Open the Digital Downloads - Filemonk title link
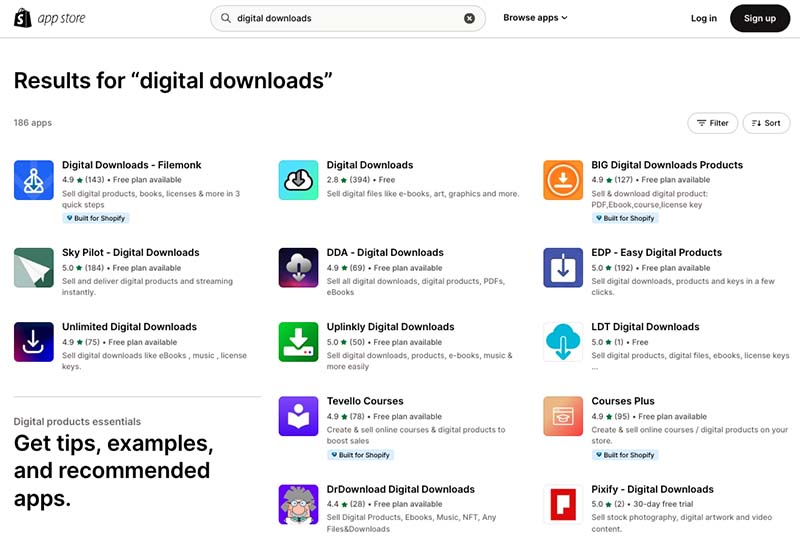 click(132, 165)
